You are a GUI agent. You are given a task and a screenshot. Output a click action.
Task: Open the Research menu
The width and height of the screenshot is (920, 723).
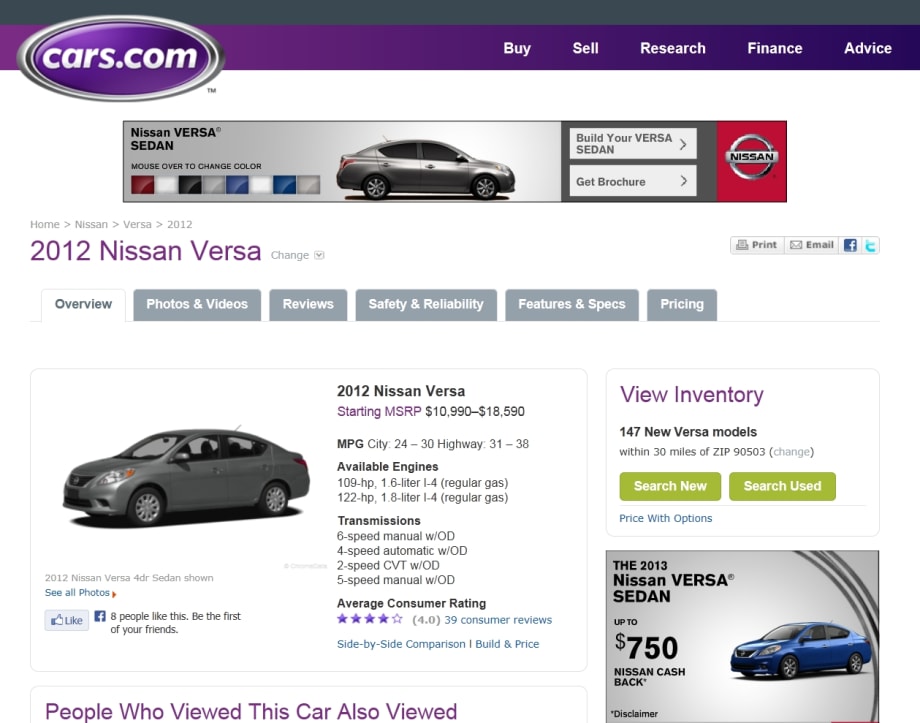click(x=672, y=48)
